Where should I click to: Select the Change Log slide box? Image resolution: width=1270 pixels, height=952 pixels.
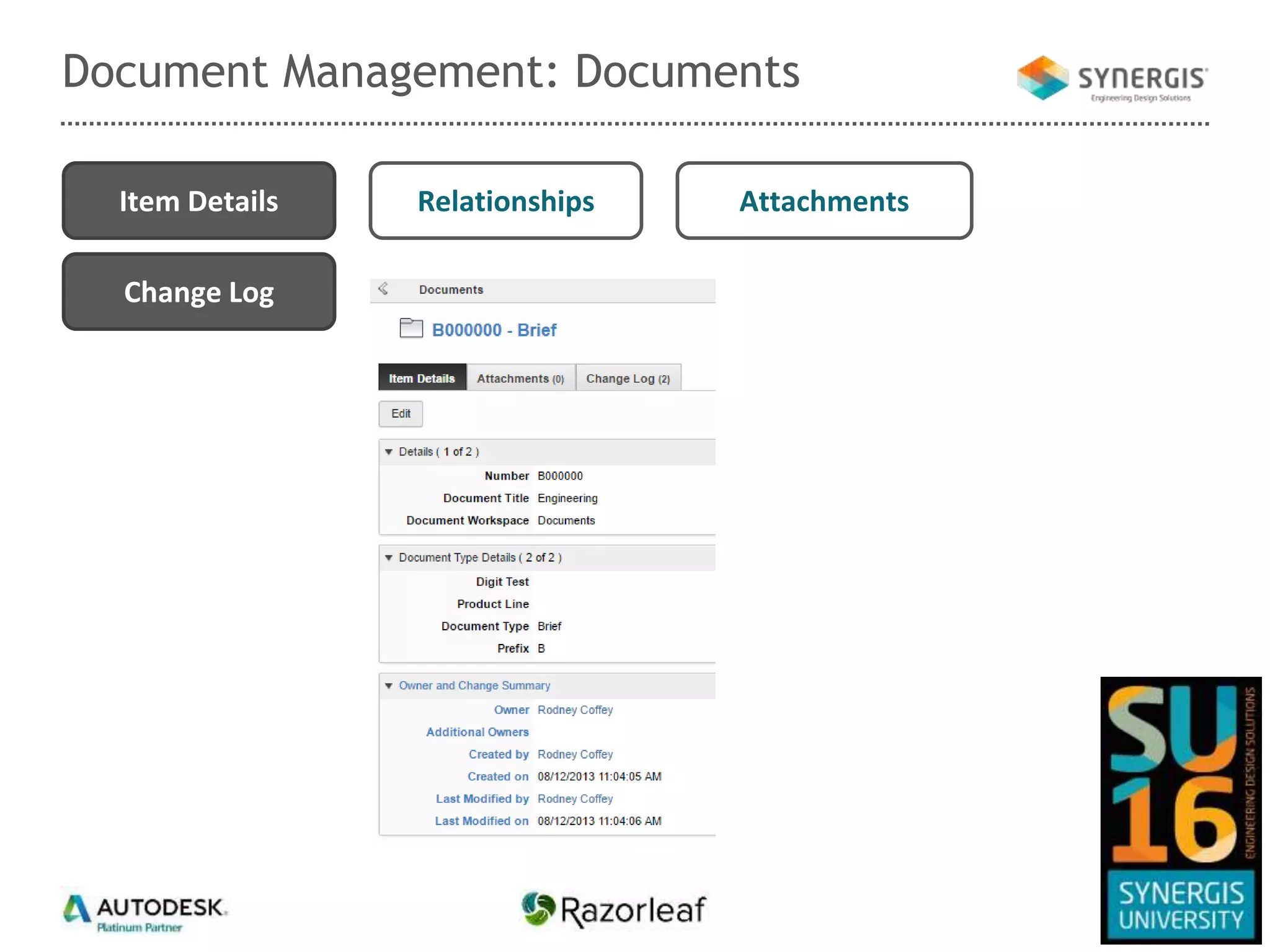199,291
